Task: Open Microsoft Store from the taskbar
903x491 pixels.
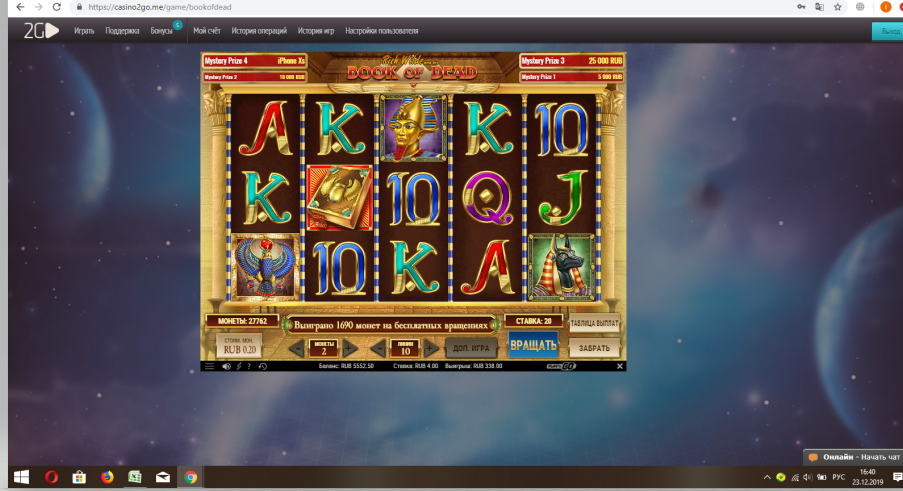Action: (79, 477)
